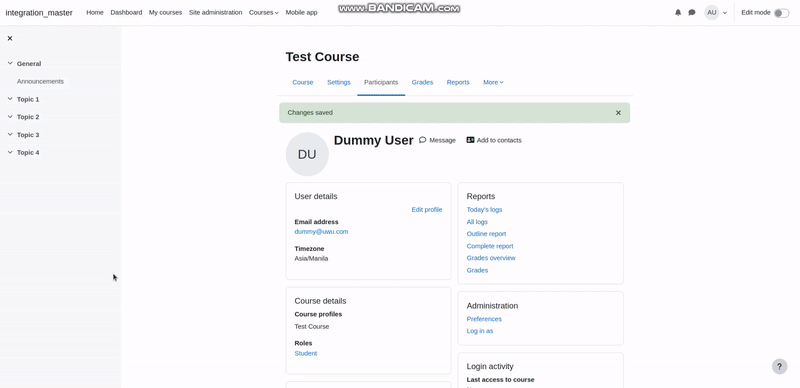This screenshot has height=388, width=800.
Task: Expand Topic 4 in course index
Action: 10,153
